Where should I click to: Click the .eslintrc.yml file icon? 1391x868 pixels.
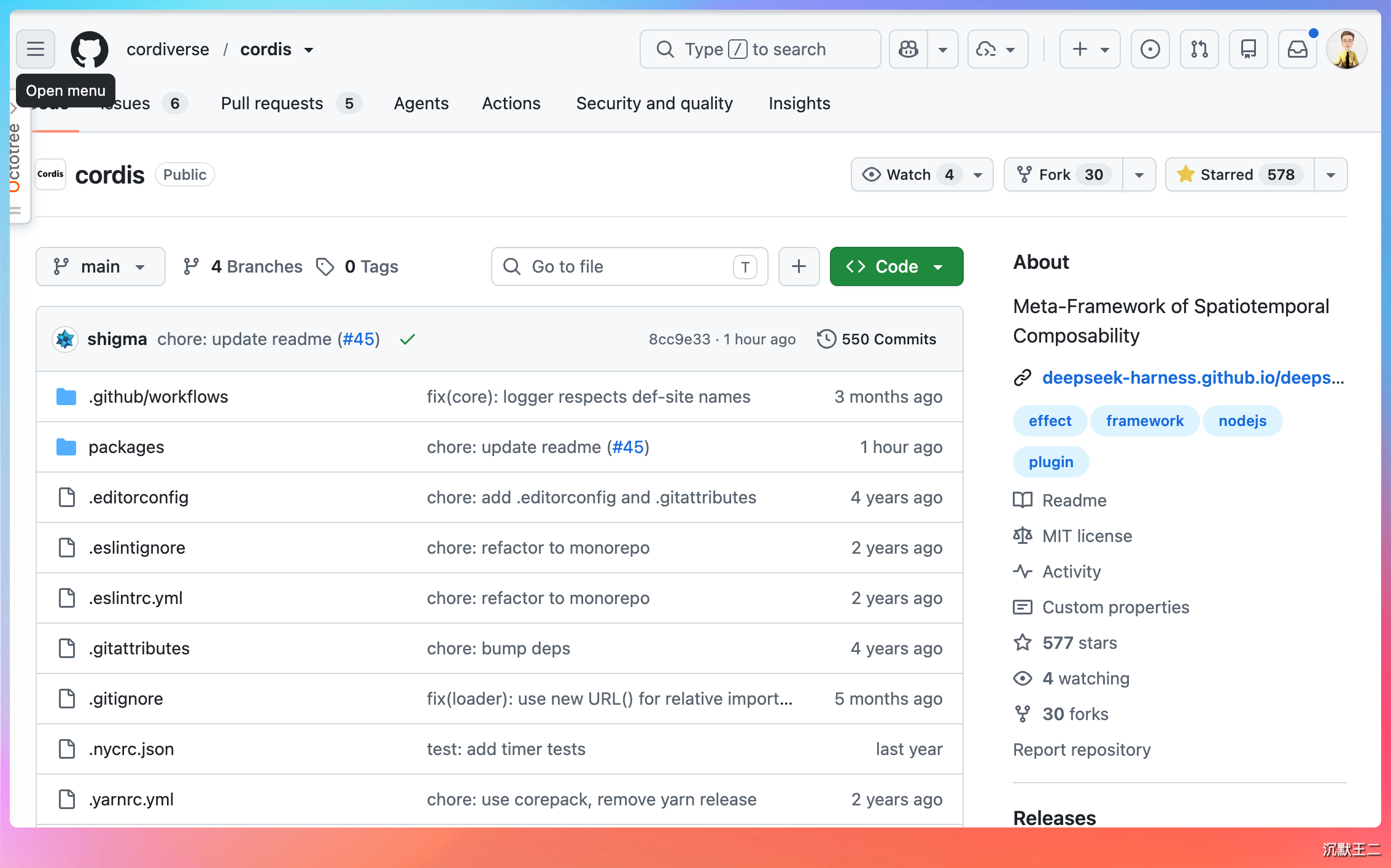pyautogui.click(x=66, y=598)
